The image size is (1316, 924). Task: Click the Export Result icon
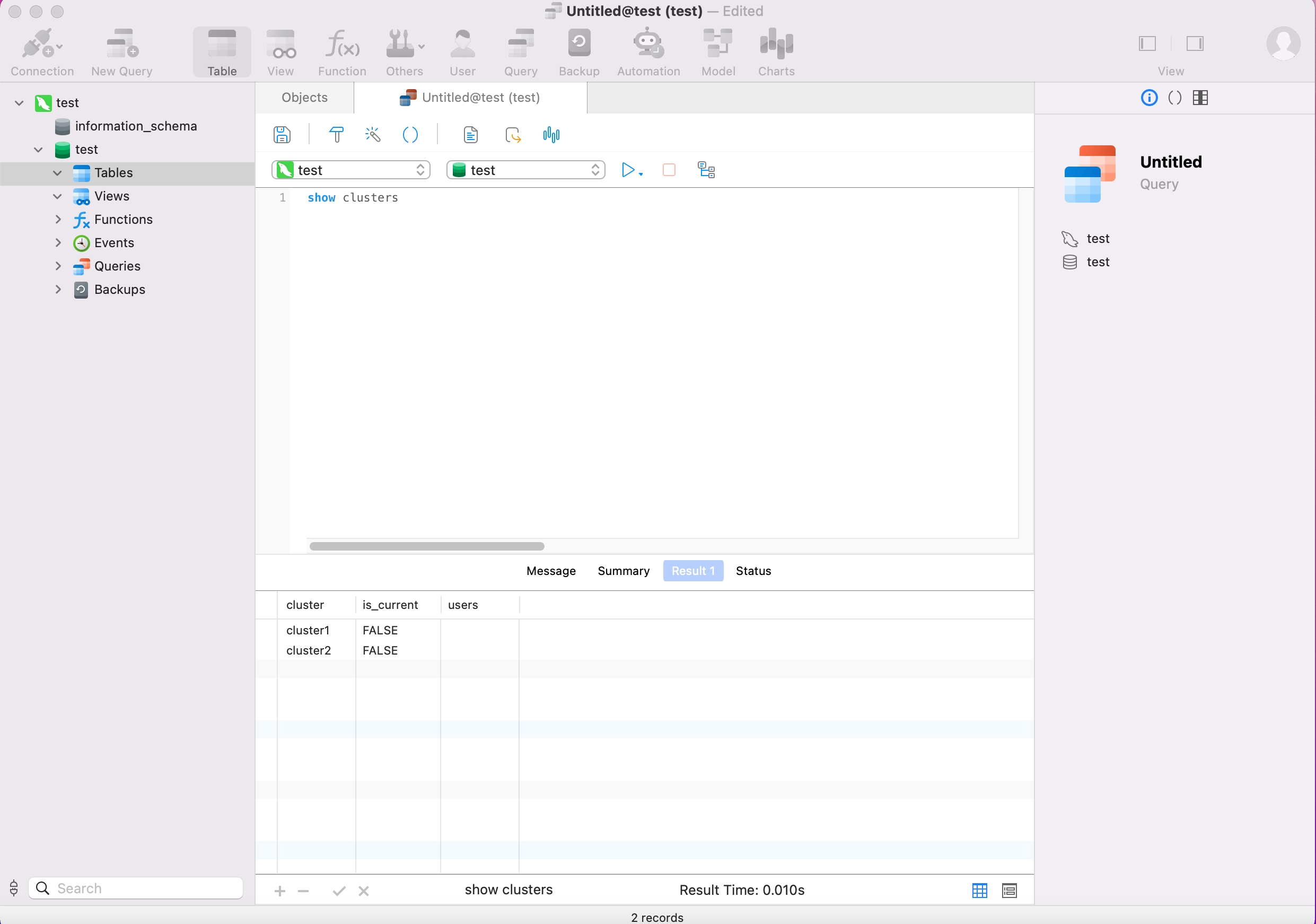pyautogui.click(x=513, y=135)
